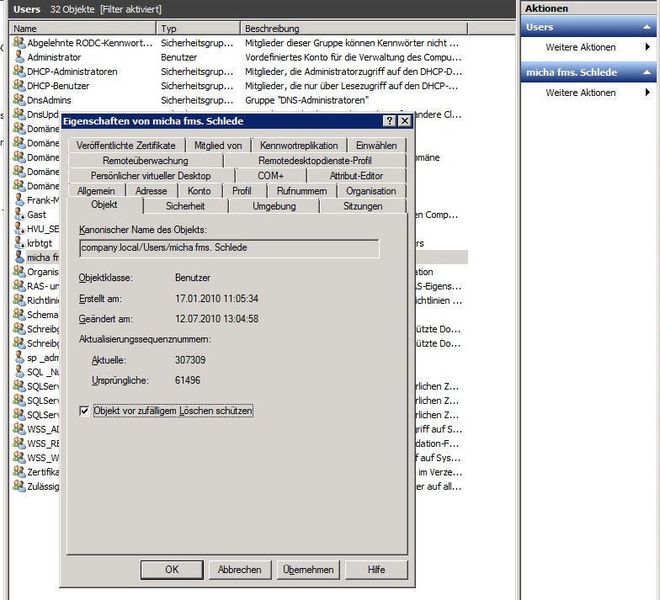Select the Gast user icon
The image size is (660, 600).
tap(19, 214)
